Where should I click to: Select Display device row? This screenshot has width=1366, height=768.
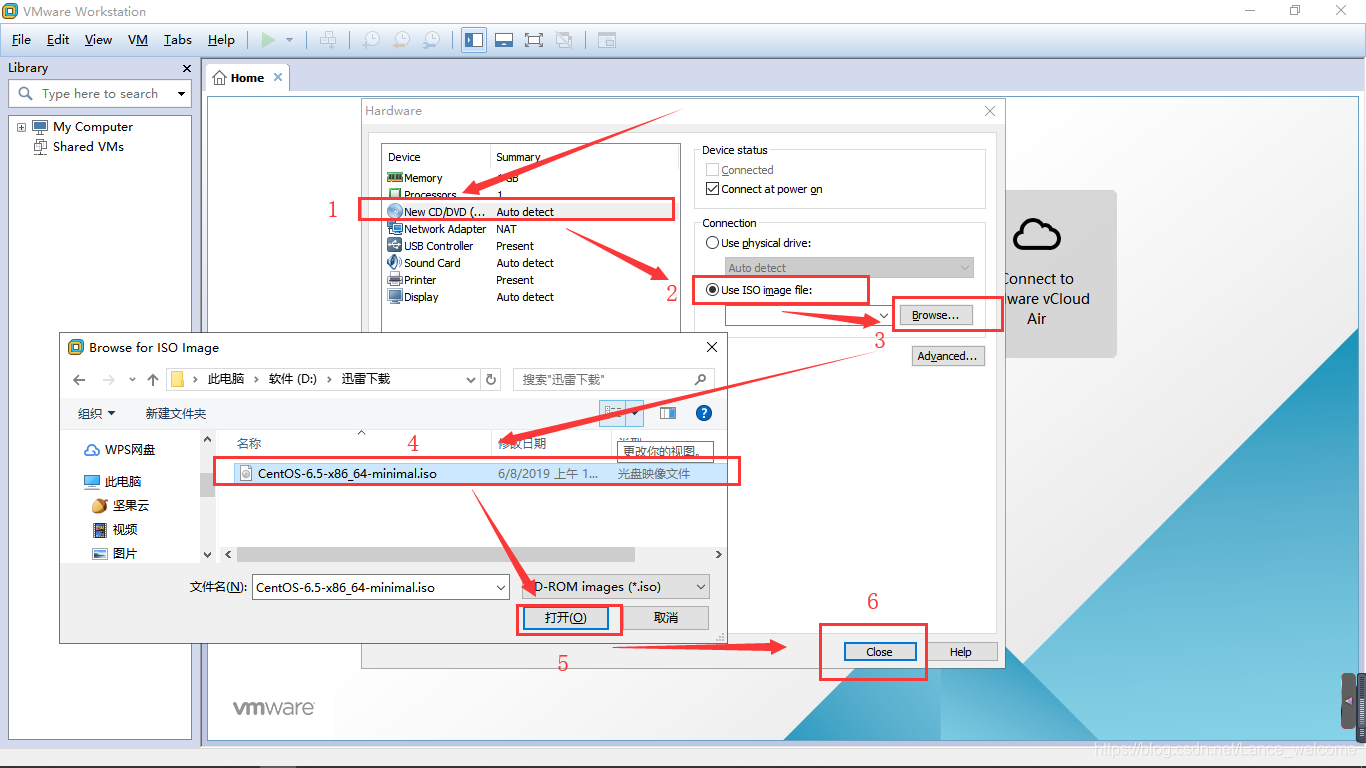tap(529, 297)
